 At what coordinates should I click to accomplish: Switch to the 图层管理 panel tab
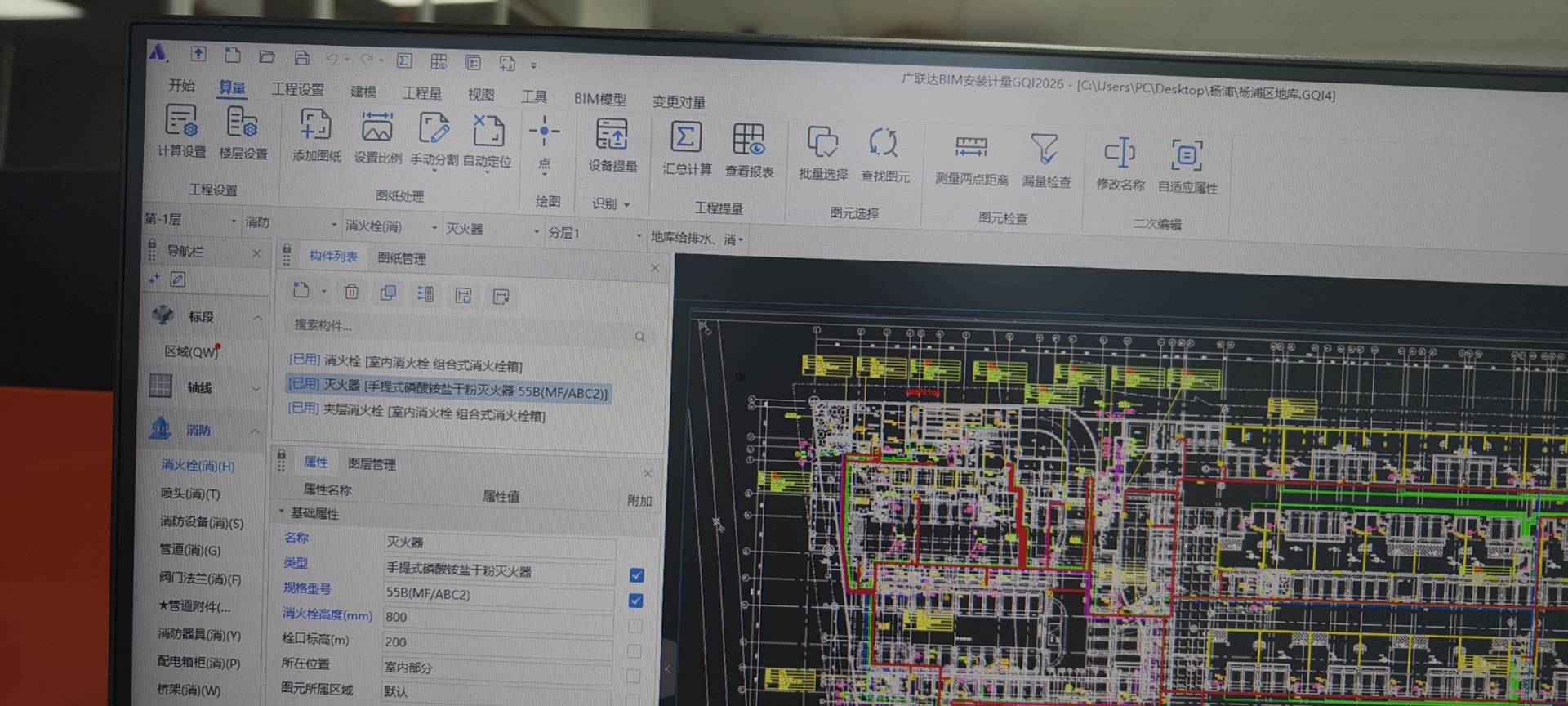point(372,464)
